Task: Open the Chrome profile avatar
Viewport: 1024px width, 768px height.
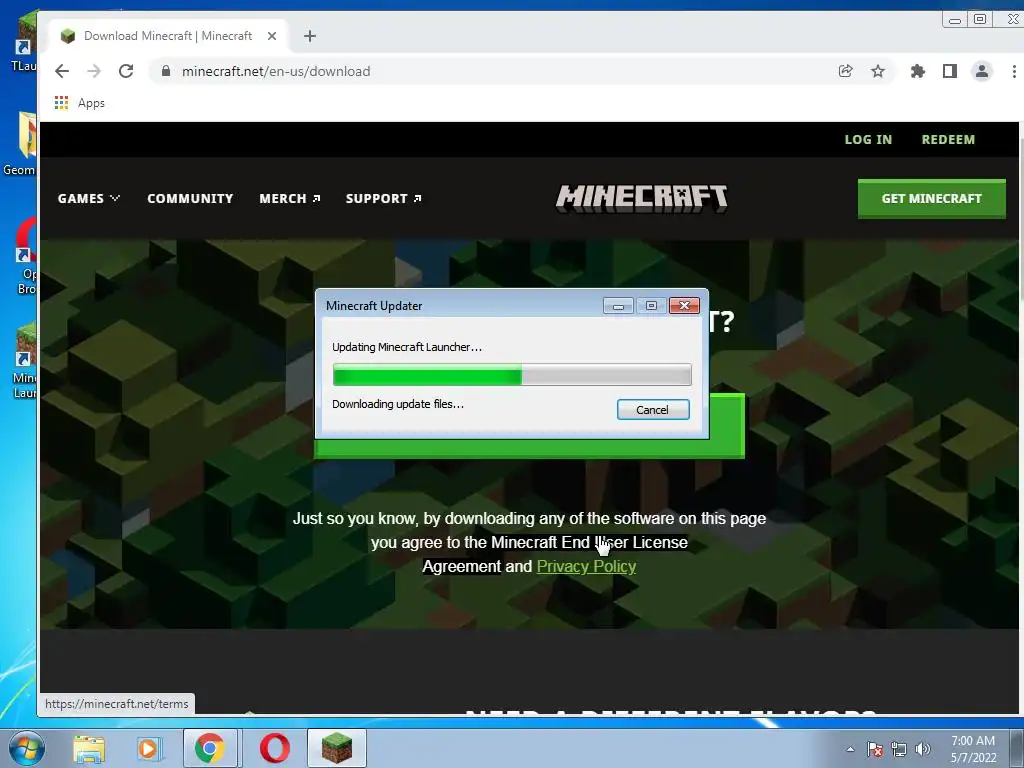Action: tap(982, 71)
